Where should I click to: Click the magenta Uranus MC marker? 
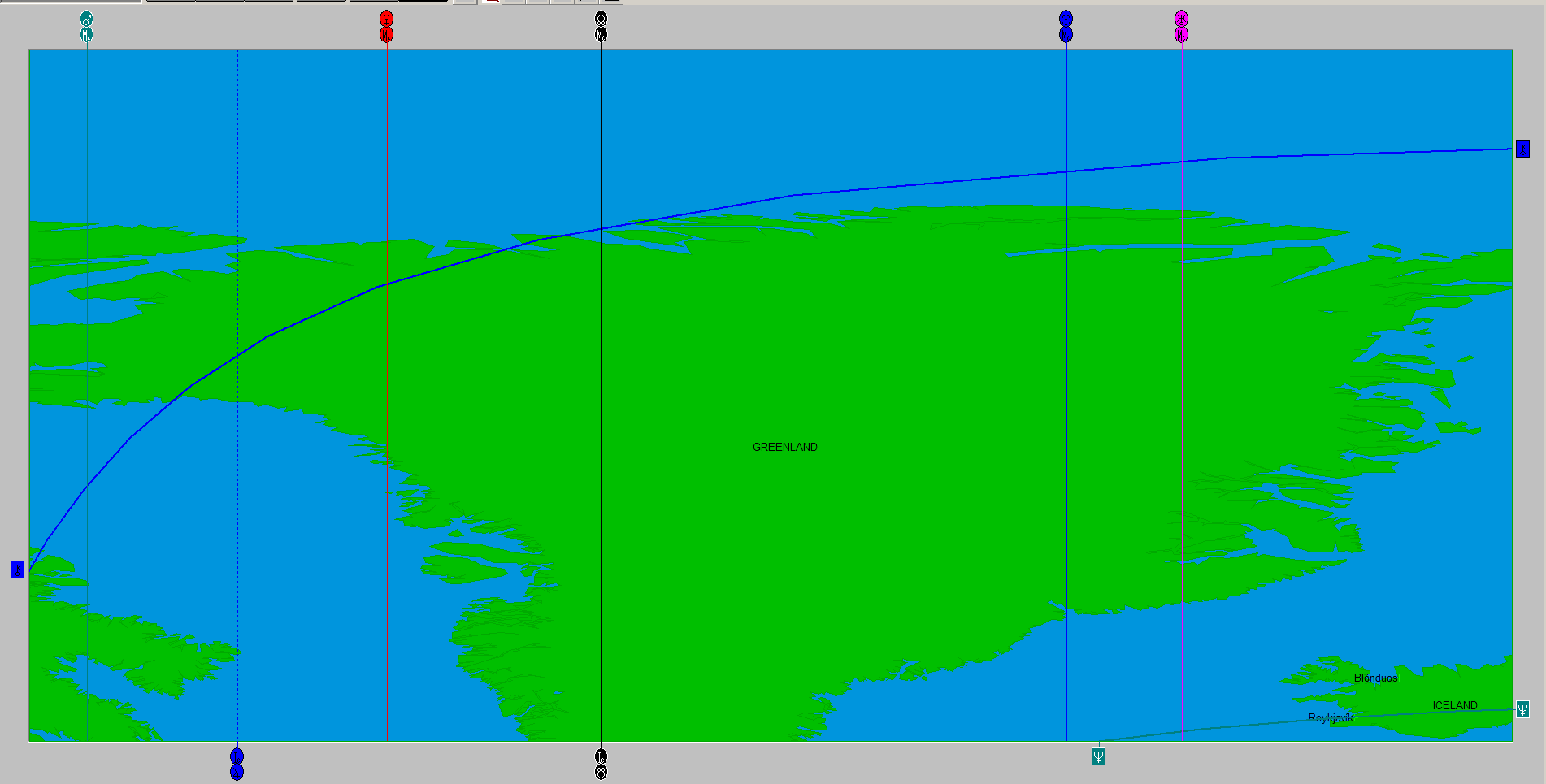point(1181,26)
